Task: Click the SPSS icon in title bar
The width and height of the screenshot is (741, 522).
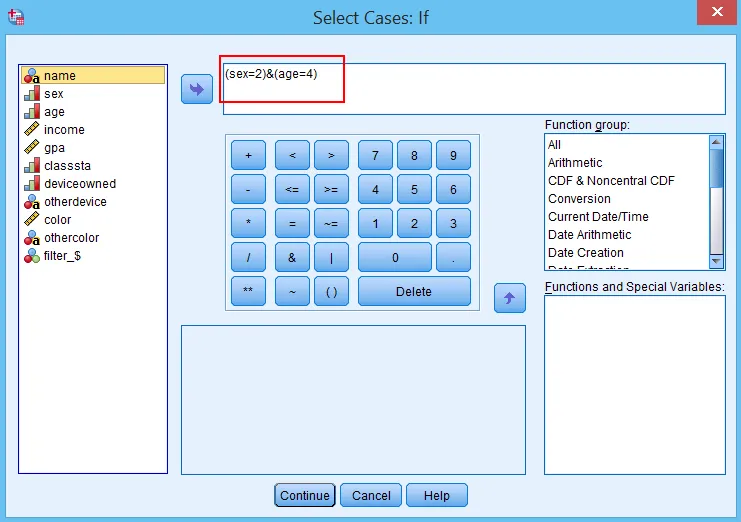Action: click(x=16, y=17)
